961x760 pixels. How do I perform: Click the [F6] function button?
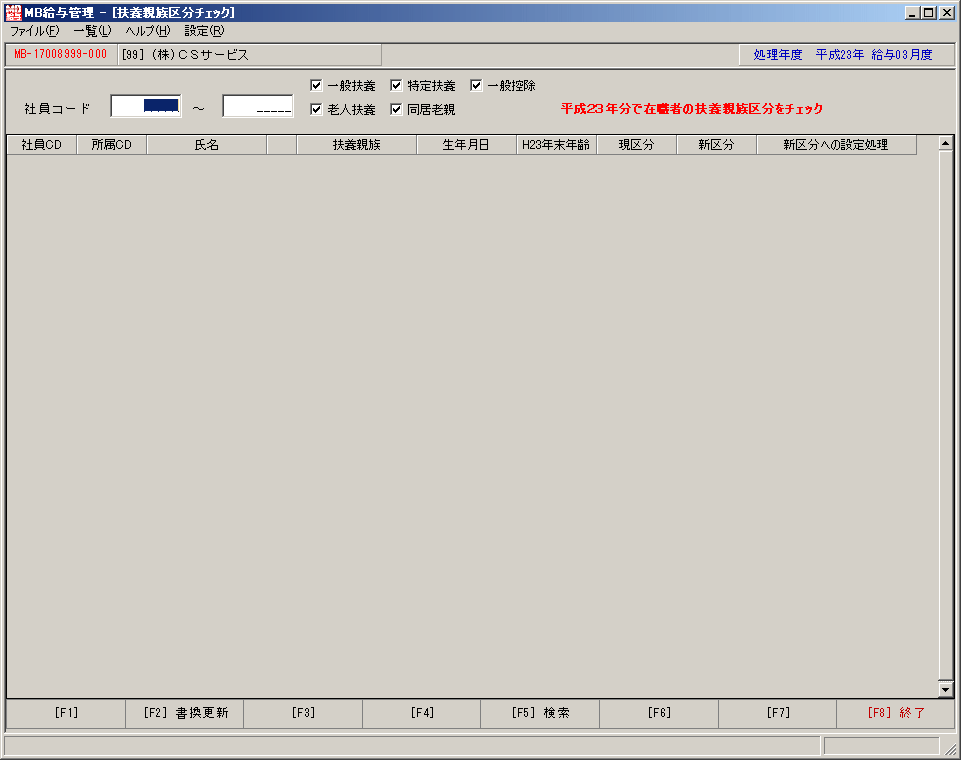pos(659,713)
